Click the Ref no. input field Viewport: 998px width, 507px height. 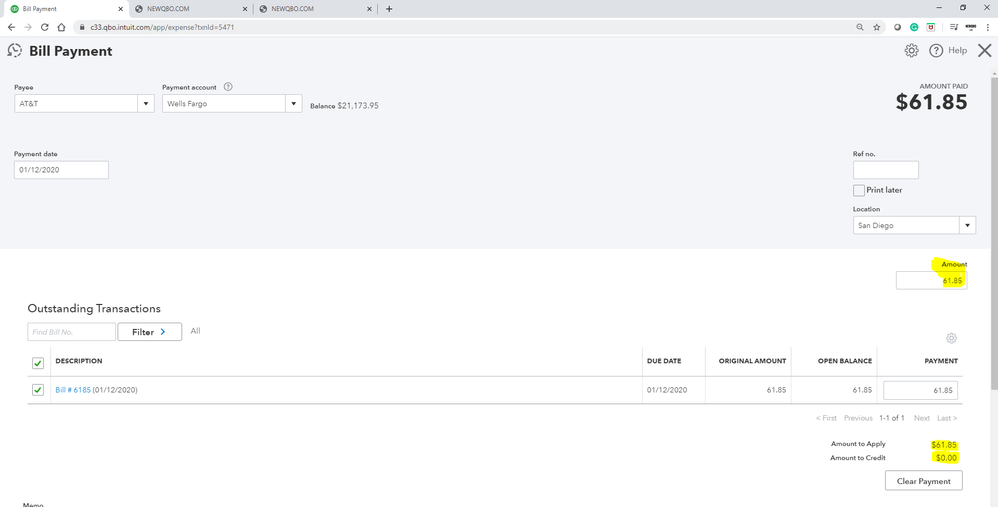(885, 170)
